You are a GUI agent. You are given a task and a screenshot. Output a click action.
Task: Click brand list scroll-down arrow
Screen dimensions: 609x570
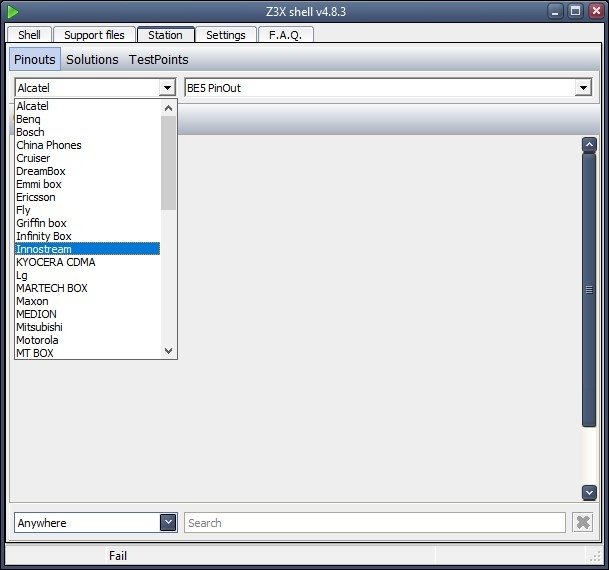[169, 351]
